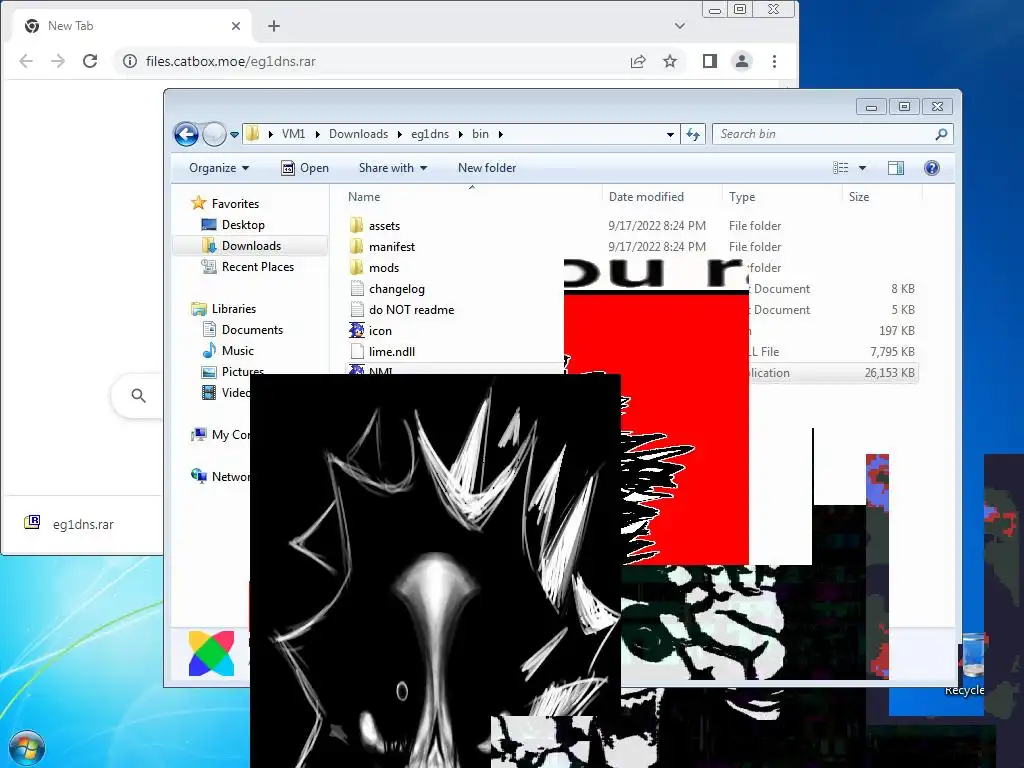Viewport: 1024px width, 768px height.
Task: Open Chrome three-dot menu
Action: point(775,61)
